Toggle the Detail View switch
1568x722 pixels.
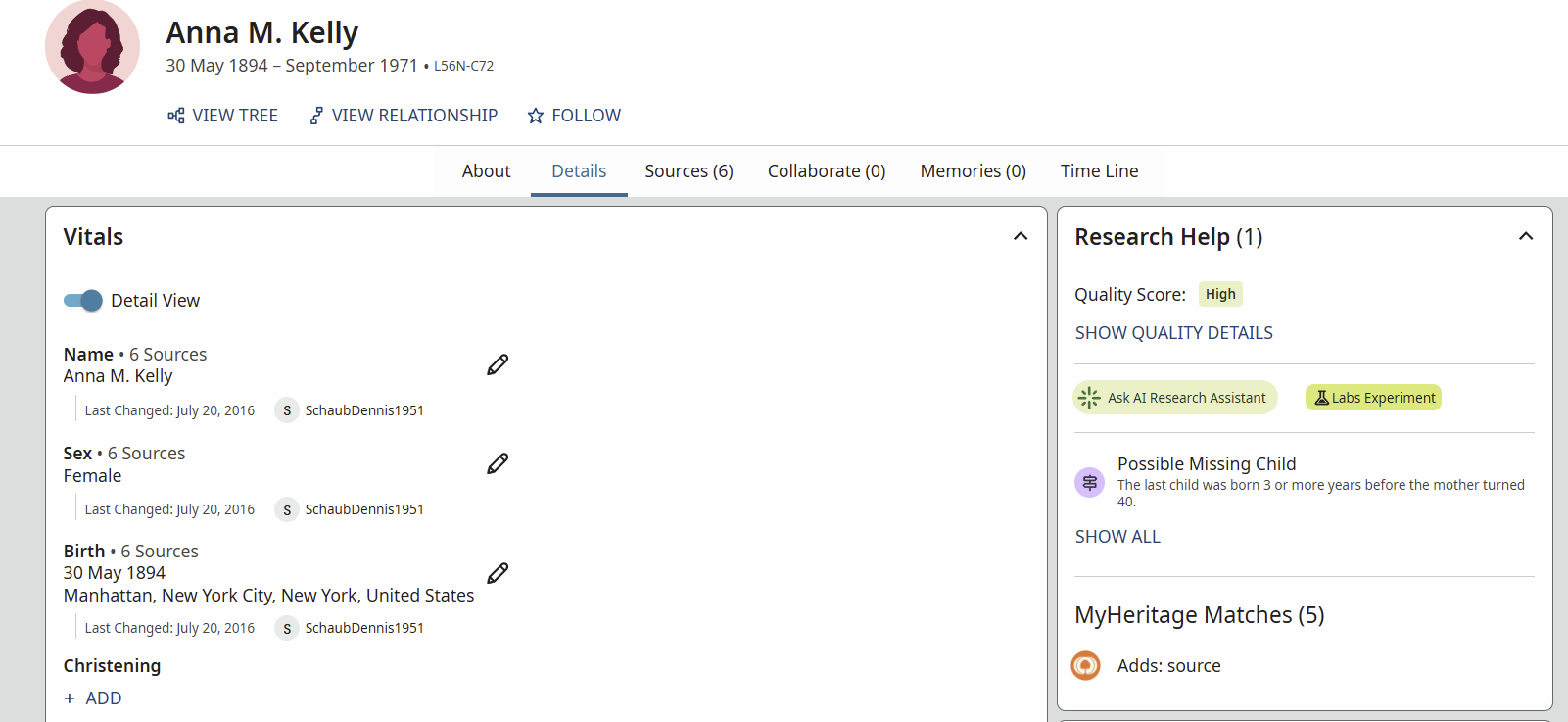point(83,301)
